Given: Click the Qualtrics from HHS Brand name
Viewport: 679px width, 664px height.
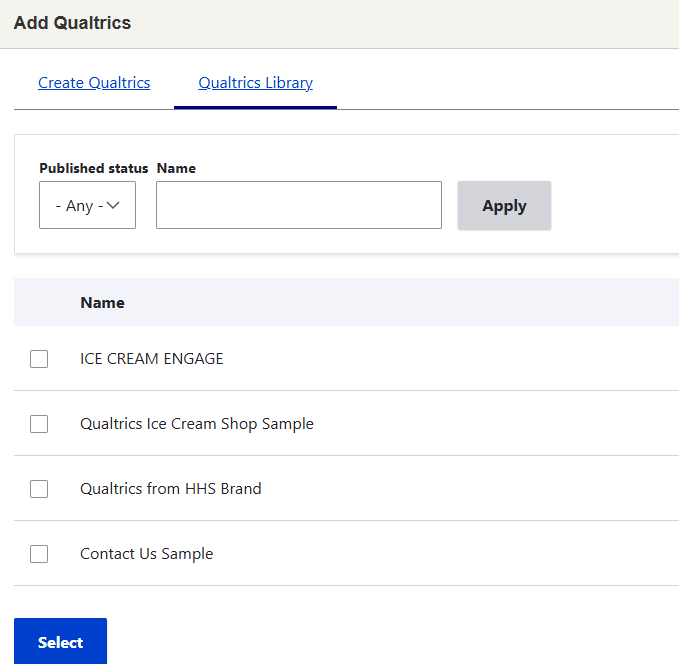Looking at the screenshot, I should (x=171, y=489).
